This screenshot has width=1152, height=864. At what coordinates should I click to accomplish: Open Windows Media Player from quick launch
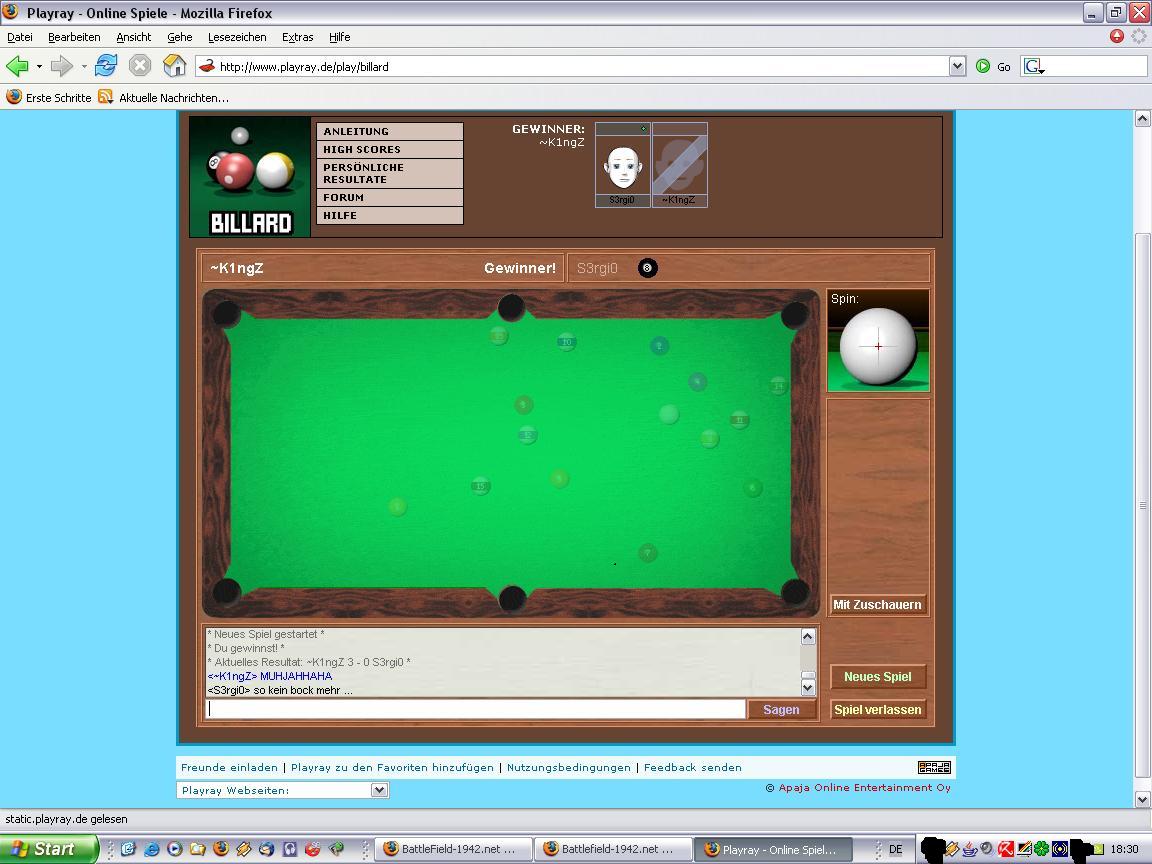point(174,849)
